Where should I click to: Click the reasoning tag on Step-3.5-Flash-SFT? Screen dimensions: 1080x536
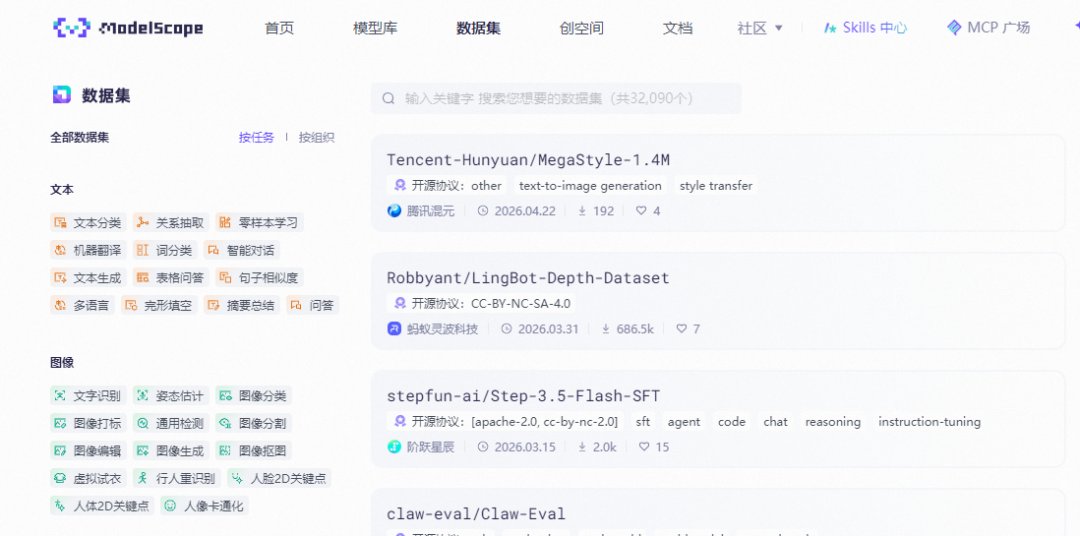(833, 422)
